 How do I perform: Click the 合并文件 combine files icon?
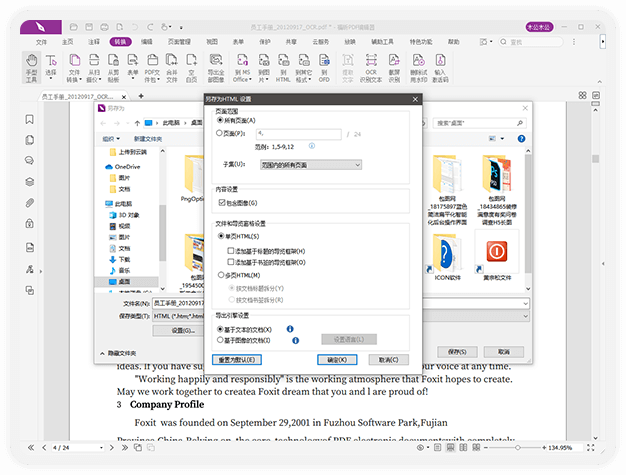pyautogui.click(x=172, y=68)
